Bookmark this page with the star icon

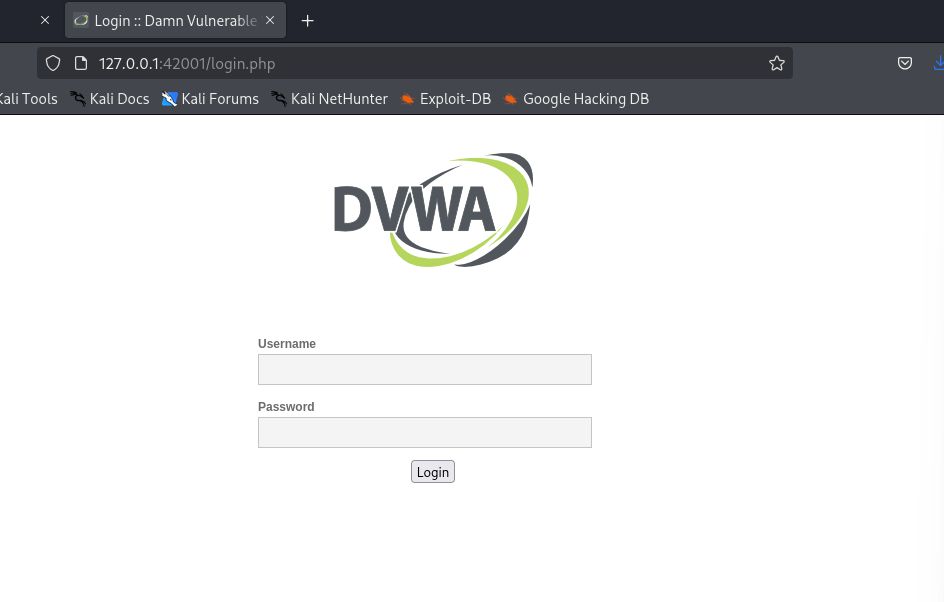(x=777, y=63)
